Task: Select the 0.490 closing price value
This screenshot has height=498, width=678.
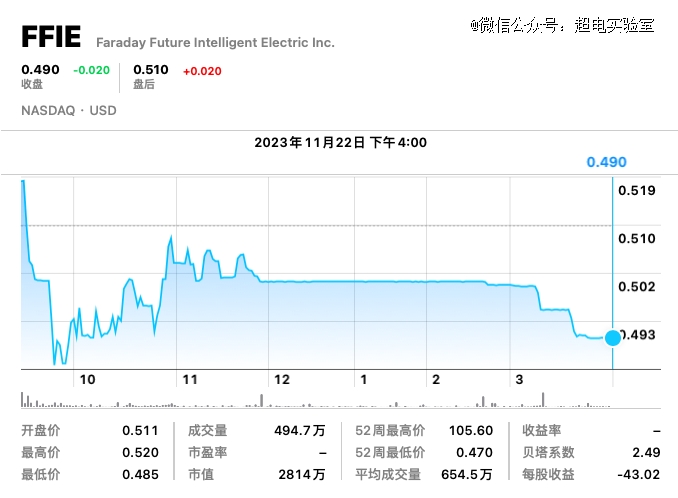Action: pos(40,70)
